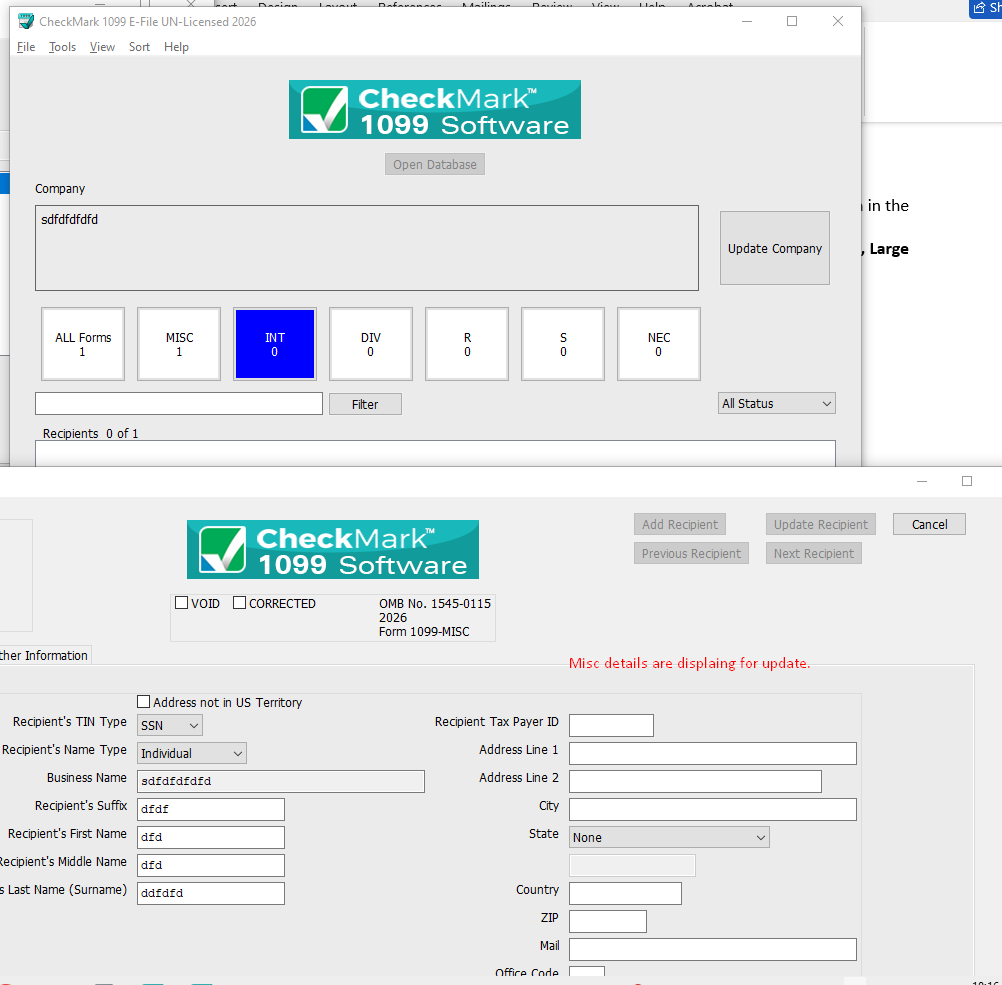Screen dimensions: 1002x985
Task: Open the Tools menu
Action: point(62,47)
